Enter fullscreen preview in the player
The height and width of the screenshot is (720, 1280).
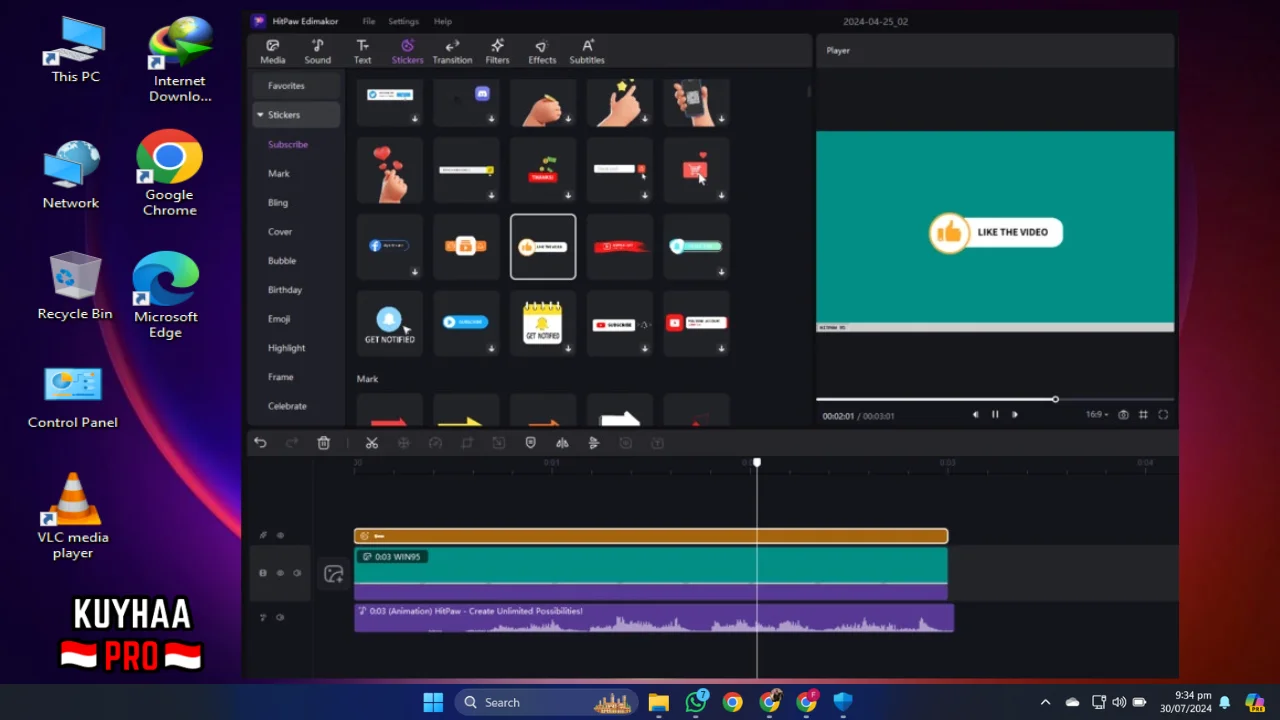1163,414
